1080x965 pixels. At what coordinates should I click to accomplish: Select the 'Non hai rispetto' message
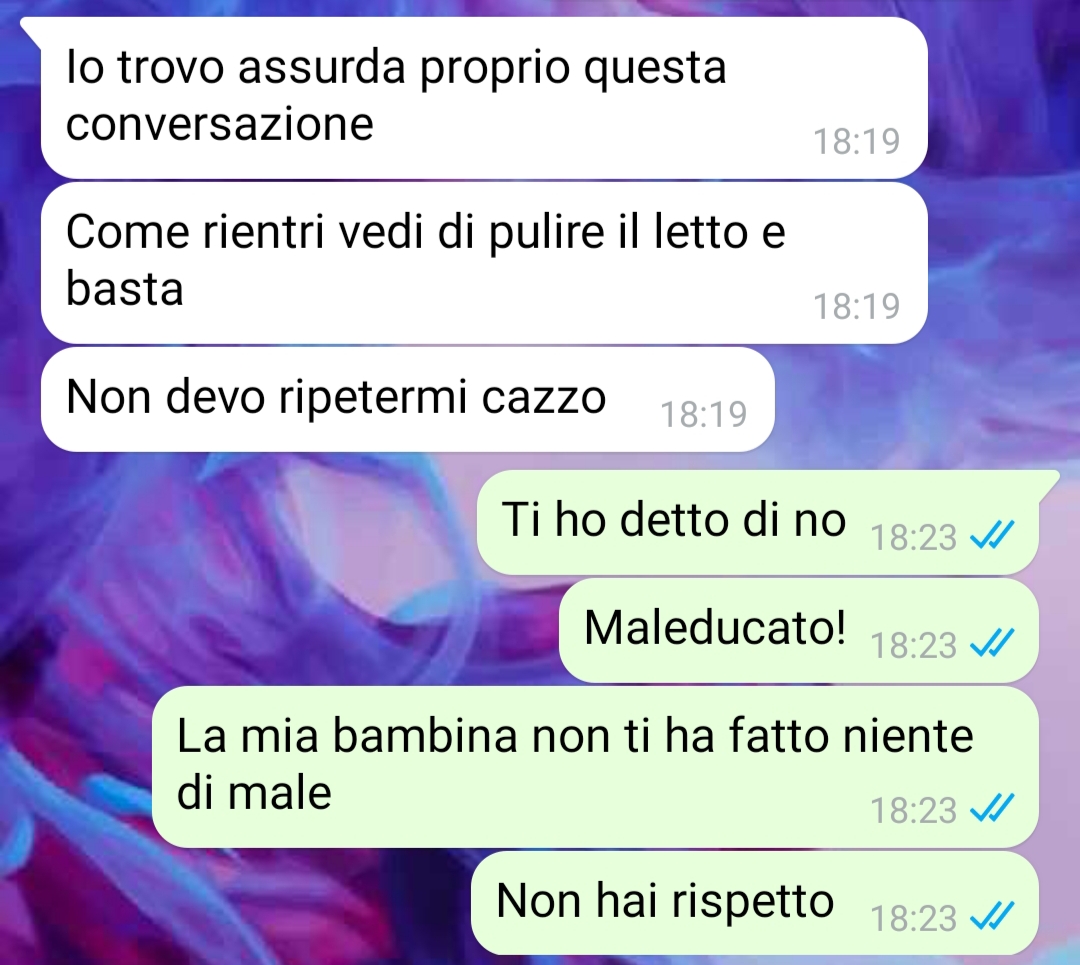755,903
